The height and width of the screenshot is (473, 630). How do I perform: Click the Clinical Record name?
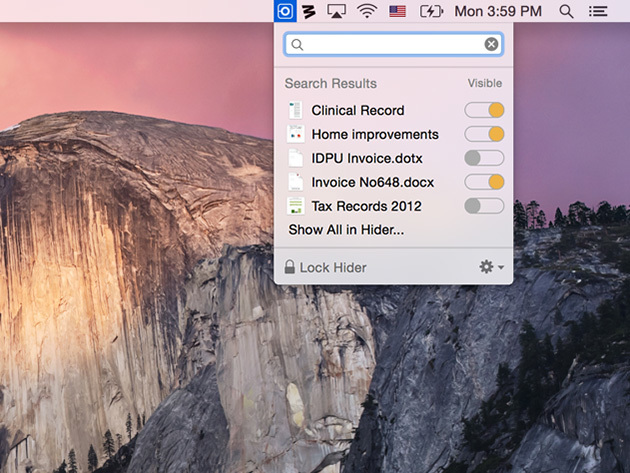point(358,110)
